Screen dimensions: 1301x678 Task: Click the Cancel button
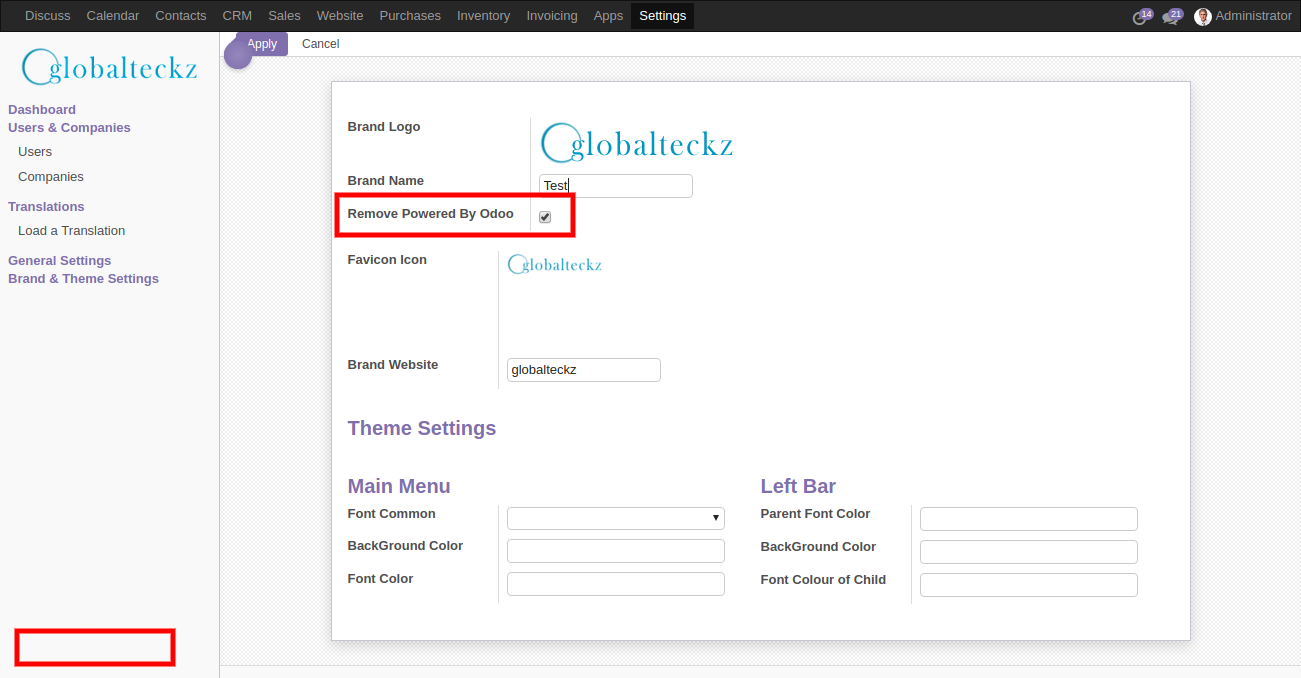pos(321,44)
